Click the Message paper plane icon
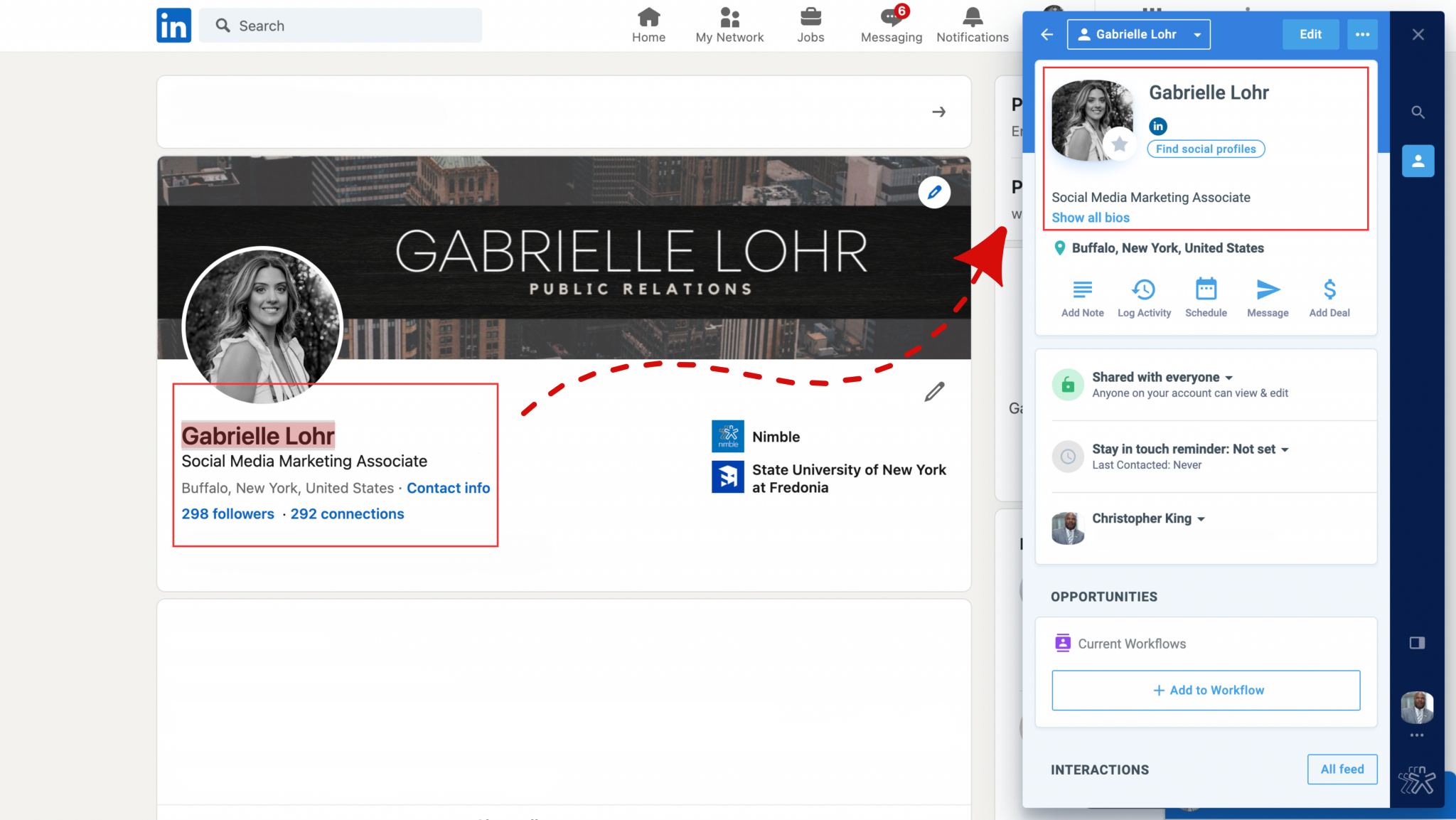The width and height of the screenshot is (1456, 820). click(1268, 289)
